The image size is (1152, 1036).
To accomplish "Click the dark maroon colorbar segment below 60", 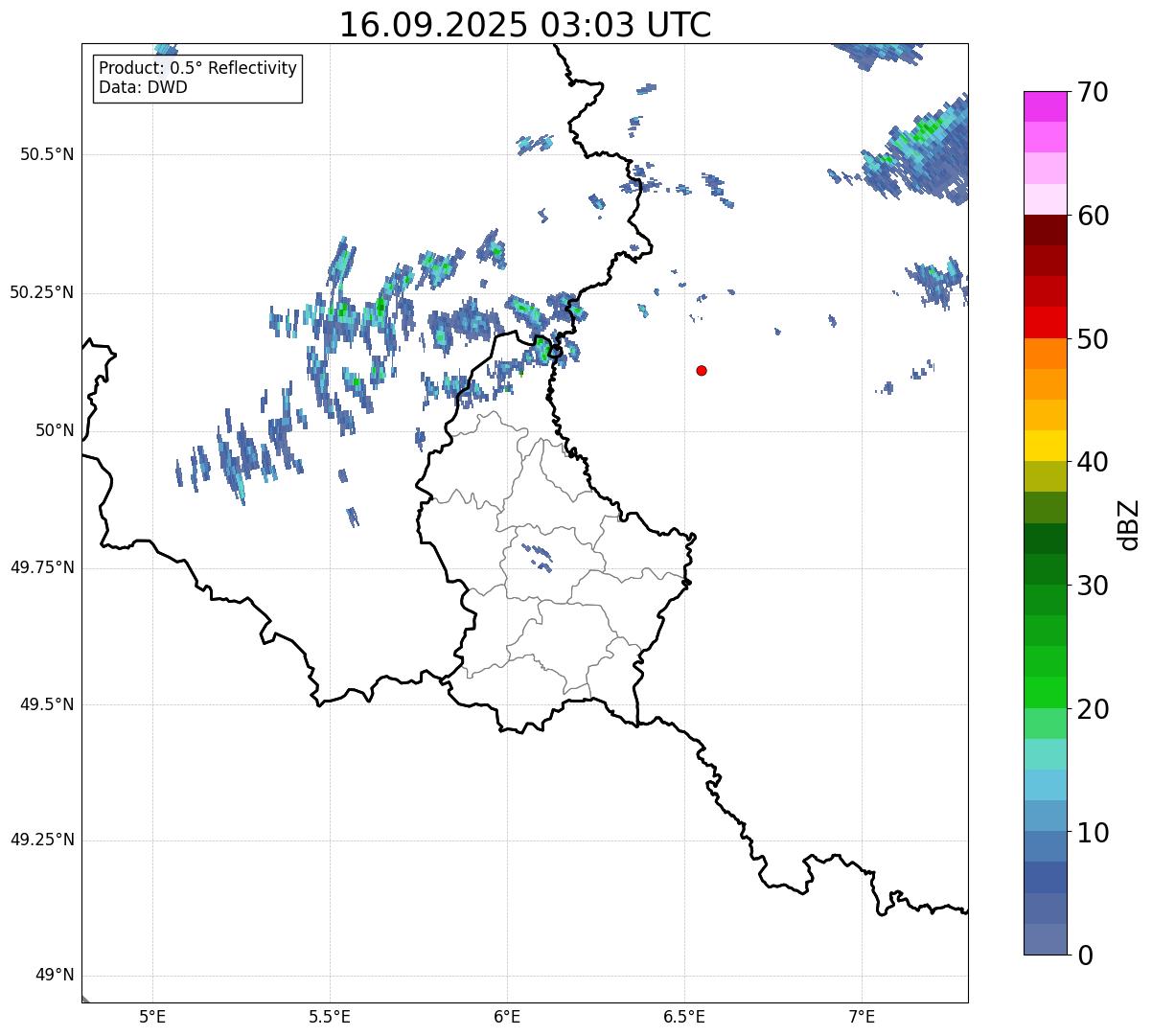I will [x=1045, y=230].
